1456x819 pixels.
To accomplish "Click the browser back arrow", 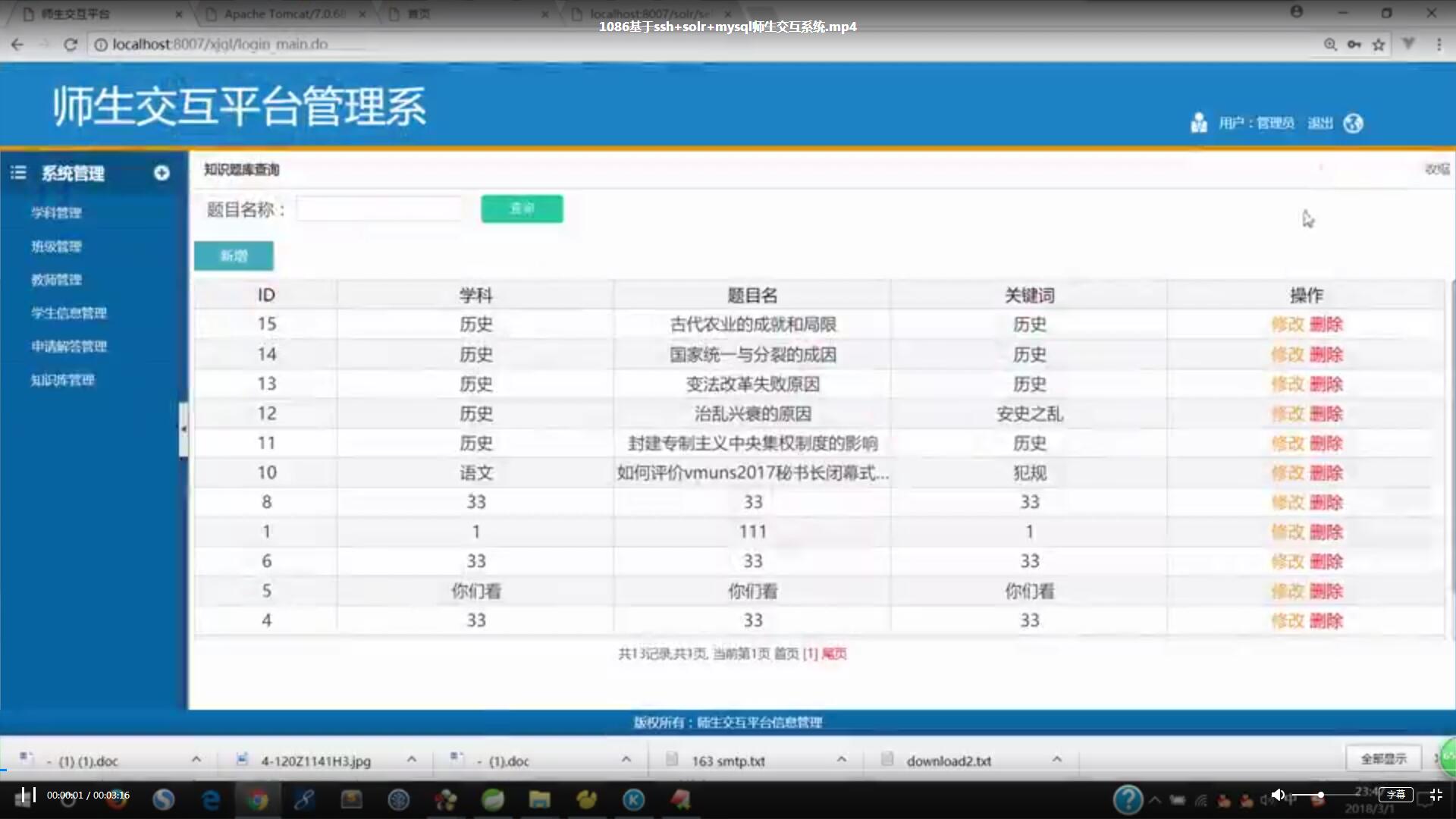I will click(x=17, y=45).
